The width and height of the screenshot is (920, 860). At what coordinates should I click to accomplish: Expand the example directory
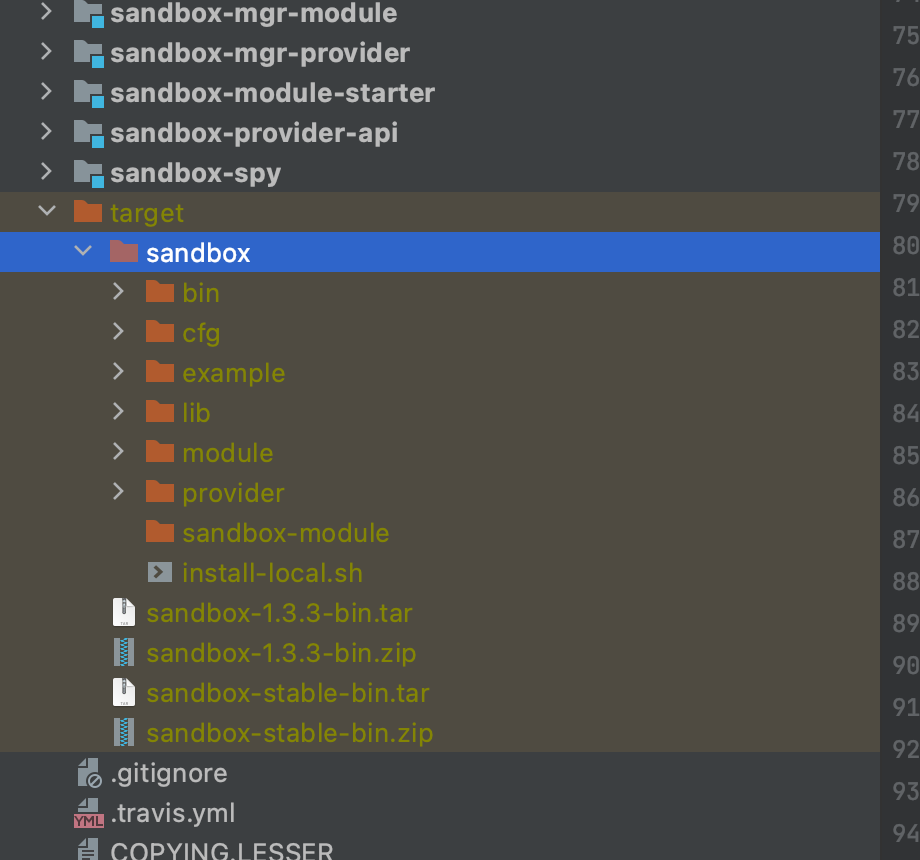click(118, 372)
